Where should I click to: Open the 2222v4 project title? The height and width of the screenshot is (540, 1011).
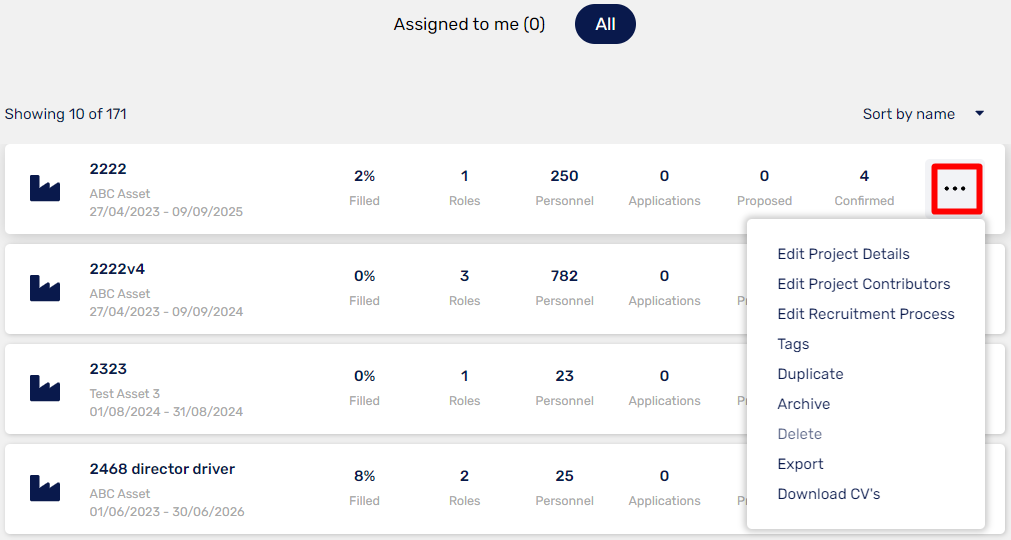click(117, 269)
